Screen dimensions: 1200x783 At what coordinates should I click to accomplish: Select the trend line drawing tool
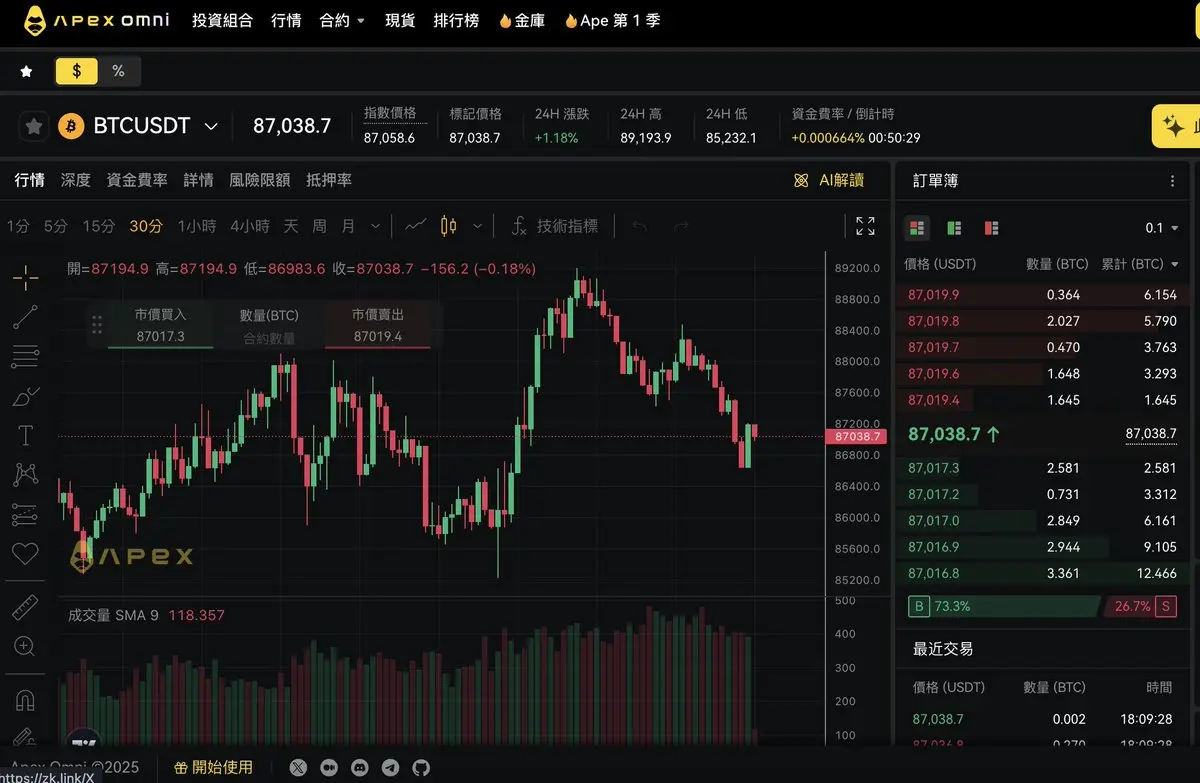point(26,317)
